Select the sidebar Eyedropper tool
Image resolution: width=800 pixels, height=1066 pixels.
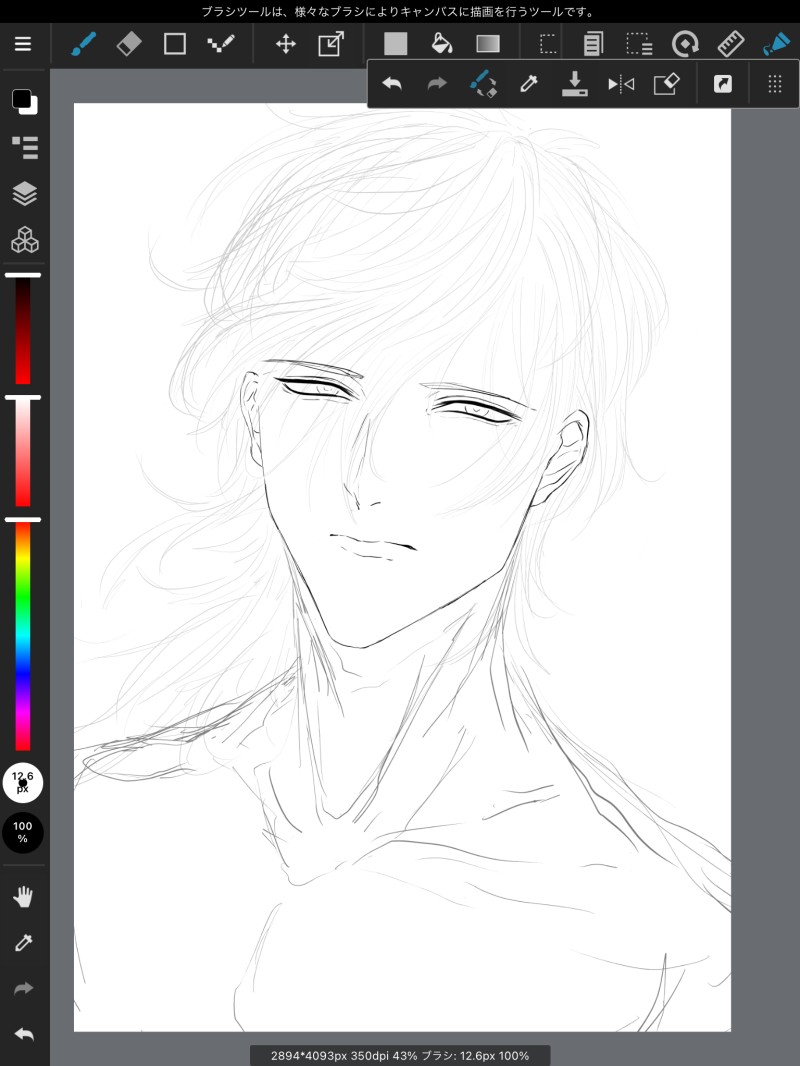[23, 942]
